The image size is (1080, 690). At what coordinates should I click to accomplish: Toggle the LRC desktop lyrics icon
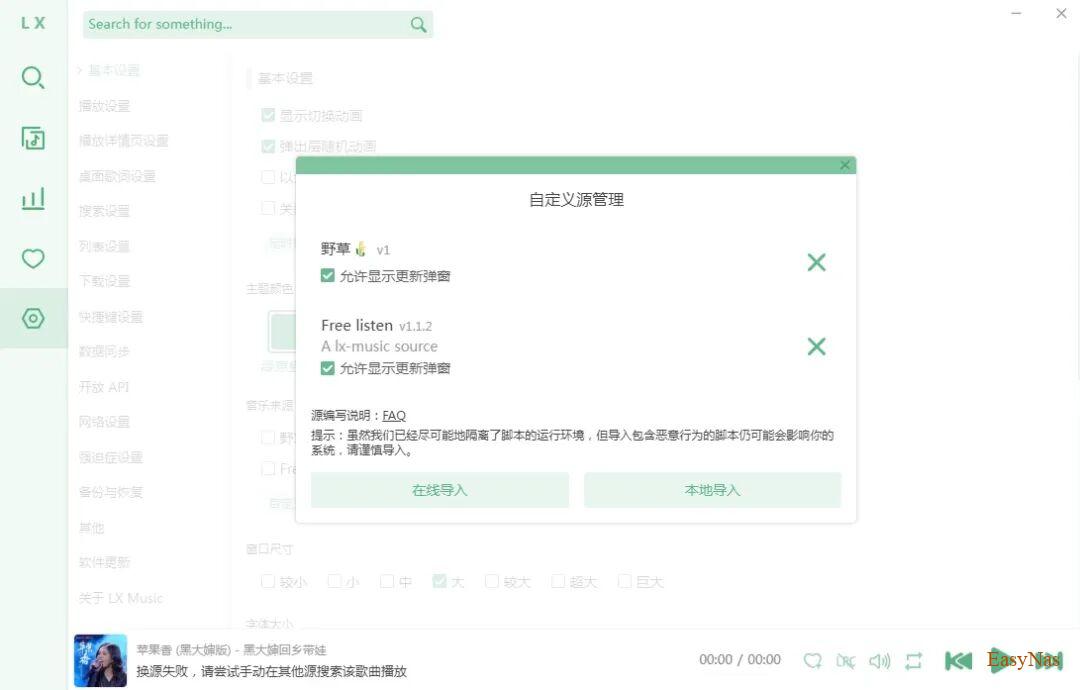pos(846,661)
